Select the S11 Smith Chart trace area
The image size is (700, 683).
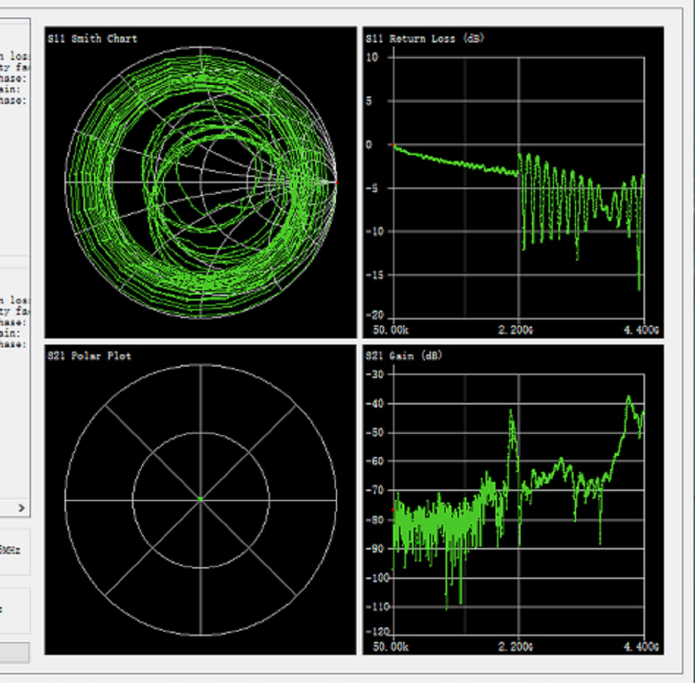[200, 183]
